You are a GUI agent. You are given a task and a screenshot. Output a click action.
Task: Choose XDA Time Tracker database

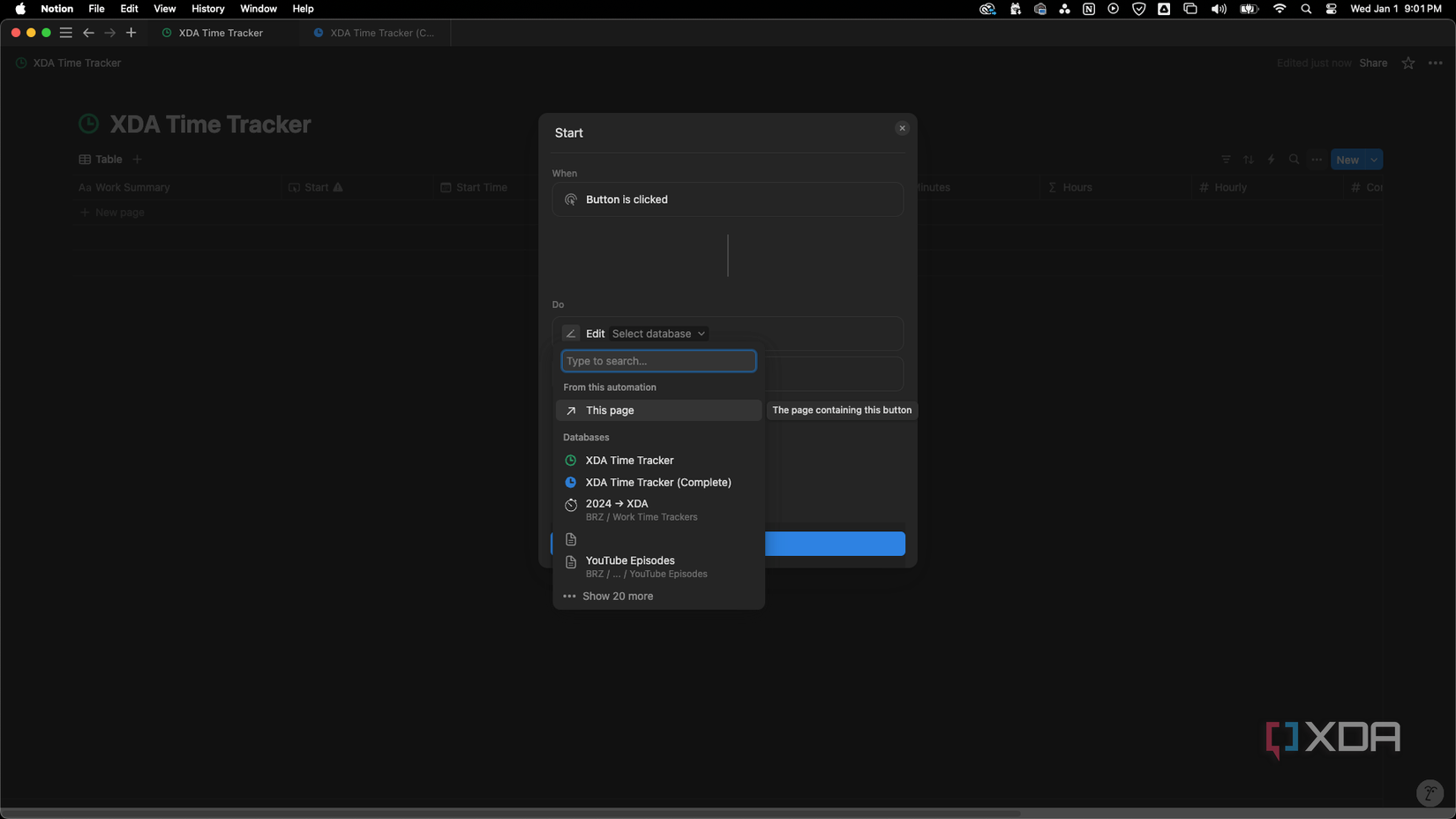coord(658,461)
